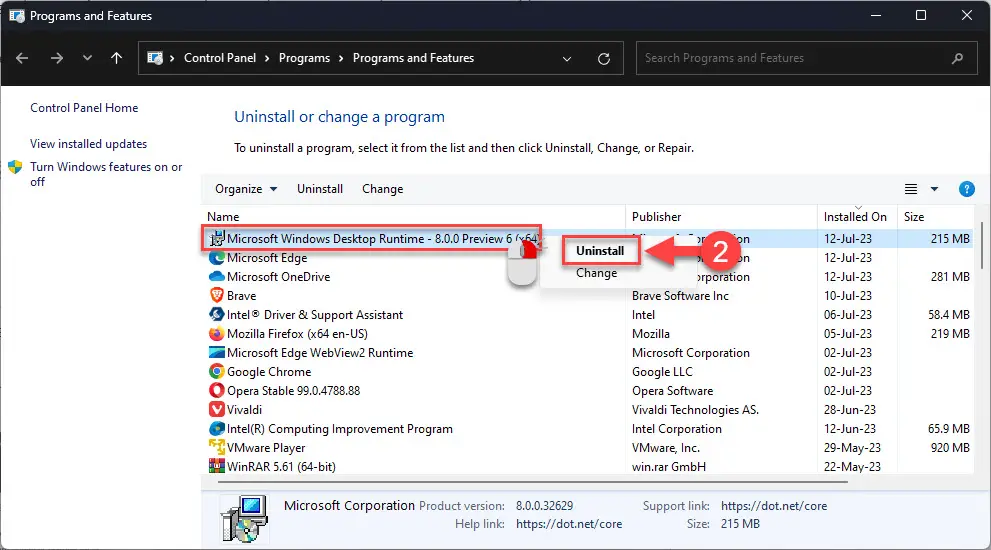Click the 920 MB size cell
Viewport: 991px width, 550px height.
click(950, 448)
